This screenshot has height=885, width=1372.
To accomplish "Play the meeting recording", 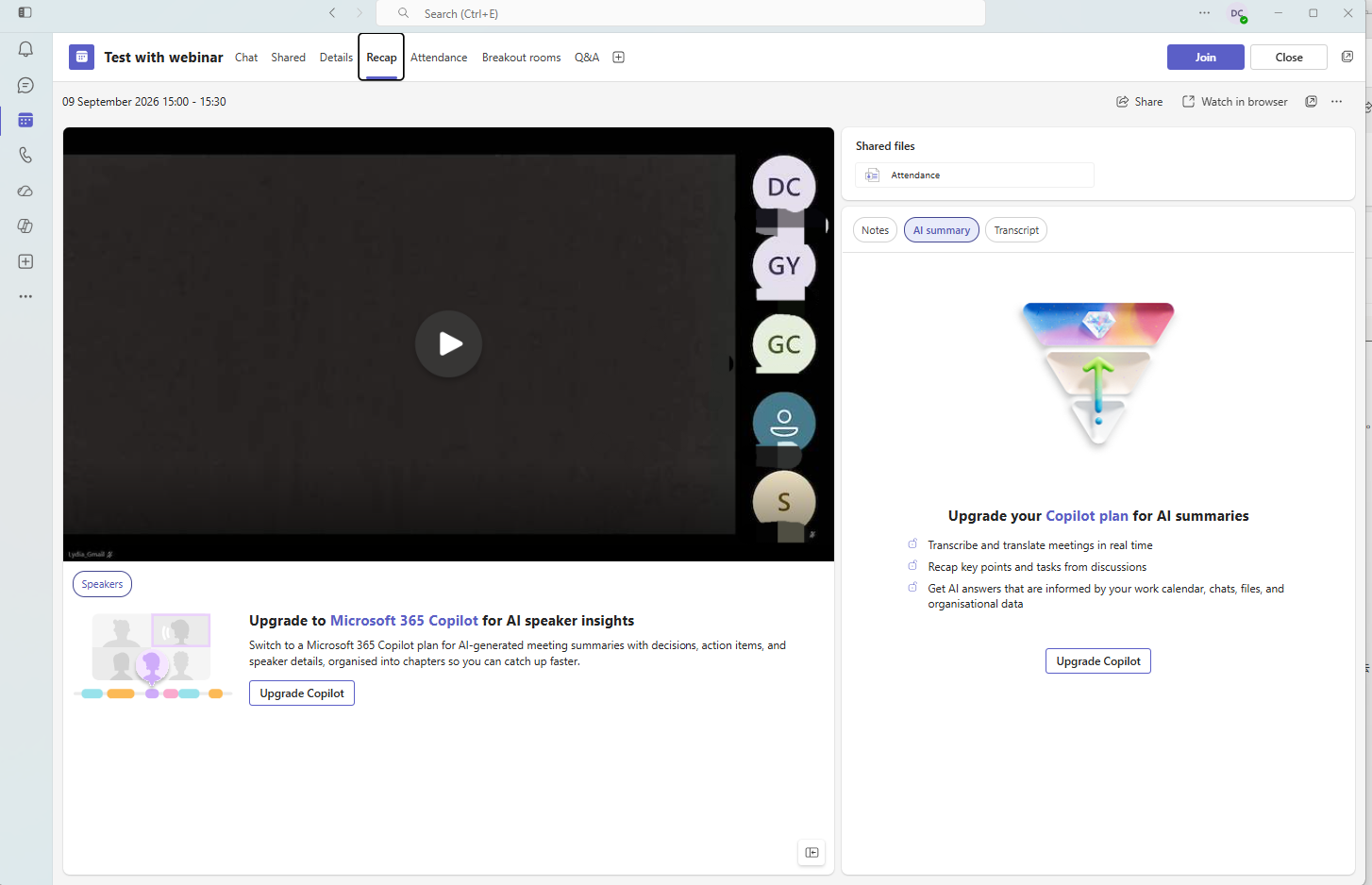I will (x=448, y=344).
